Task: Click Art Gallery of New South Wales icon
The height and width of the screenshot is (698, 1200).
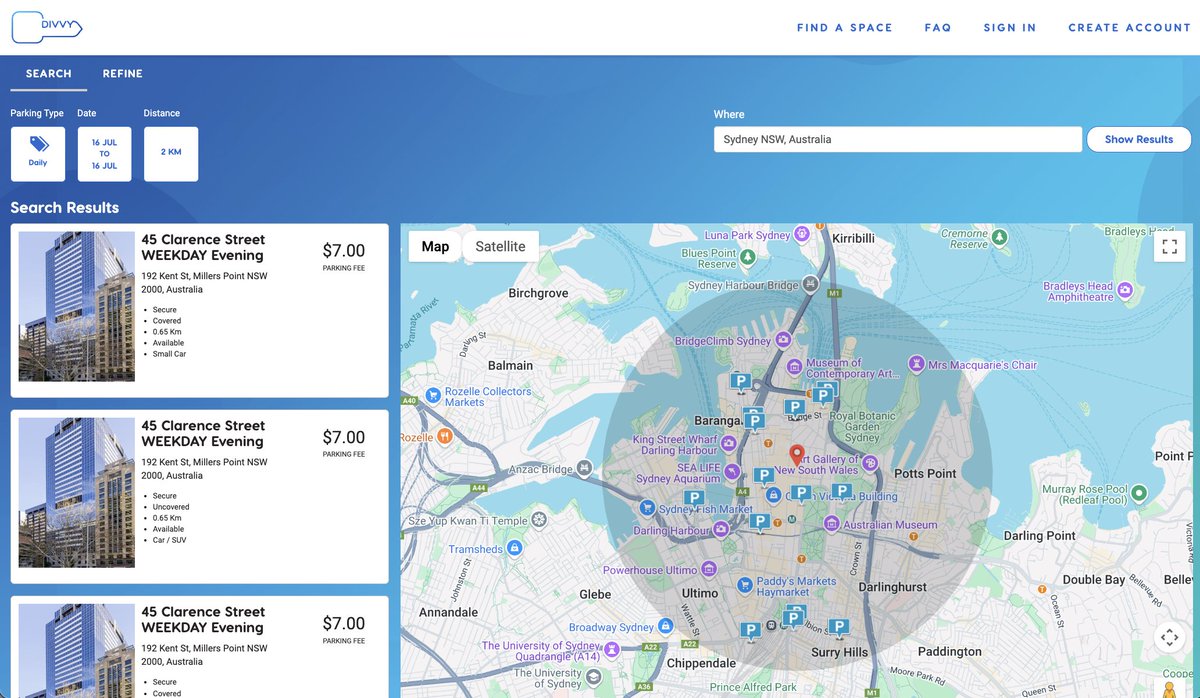Action: (870, 463)
